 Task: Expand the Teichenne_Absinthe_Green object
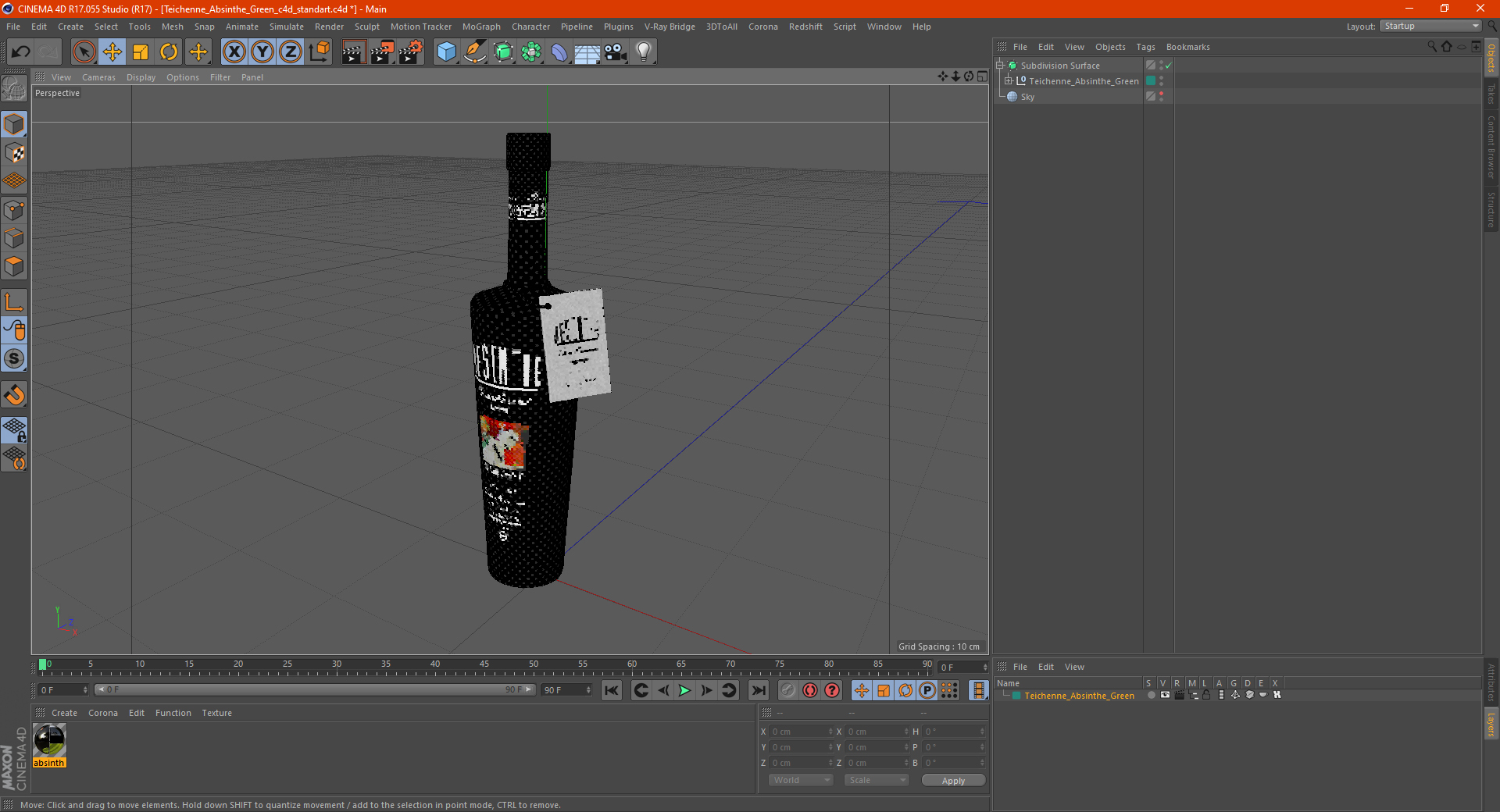[1009, 81]
